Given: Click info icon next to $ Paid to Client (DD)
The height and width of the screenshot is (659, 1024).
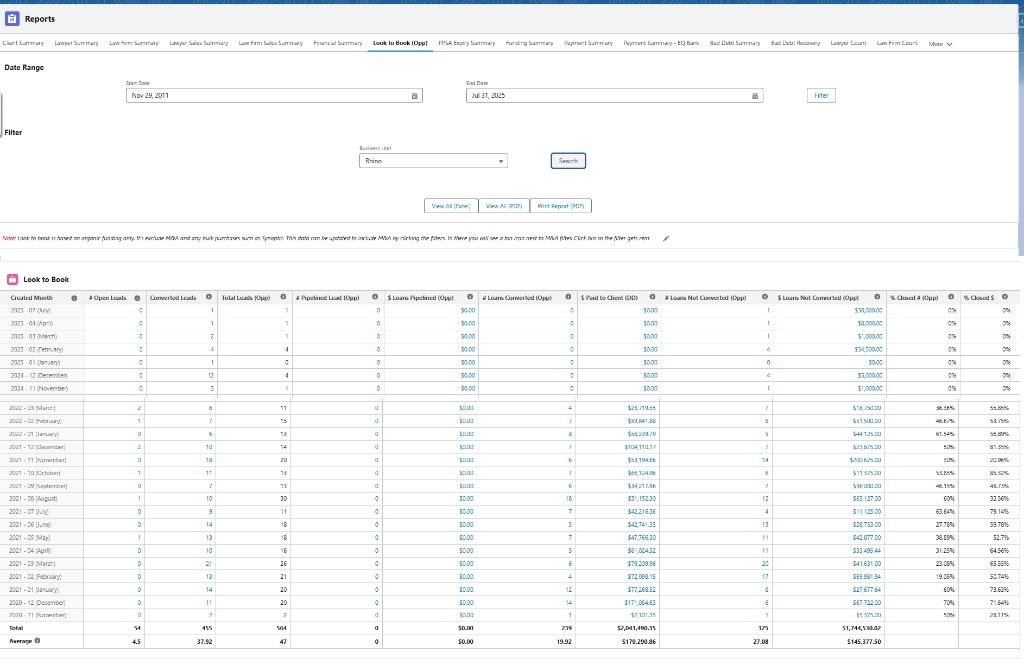Looking at the screenshot, I should 652,297.
